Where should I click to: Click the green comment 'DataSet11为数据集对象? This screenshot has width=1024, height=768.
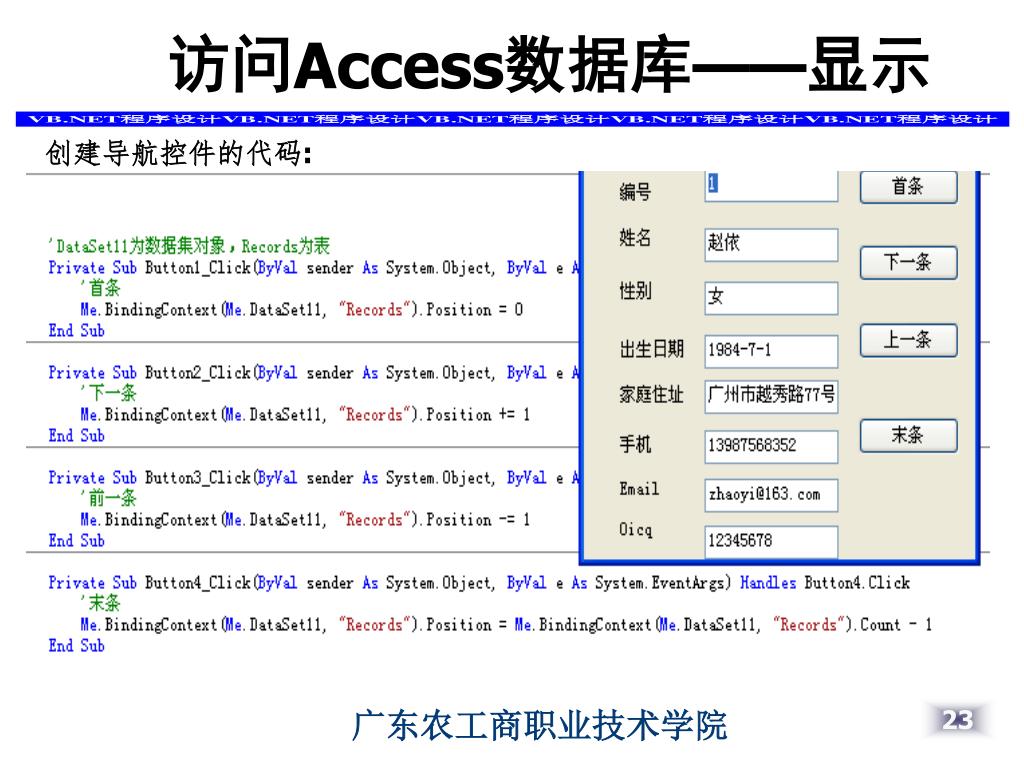(189, 246)
